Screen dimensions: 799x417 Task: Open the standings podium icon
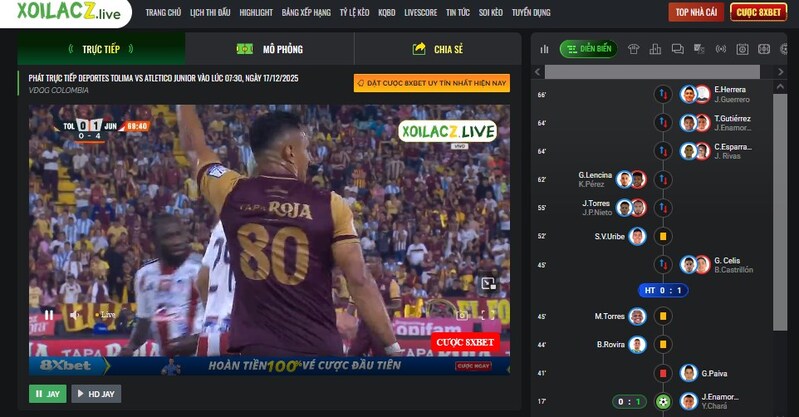point(655,49)
